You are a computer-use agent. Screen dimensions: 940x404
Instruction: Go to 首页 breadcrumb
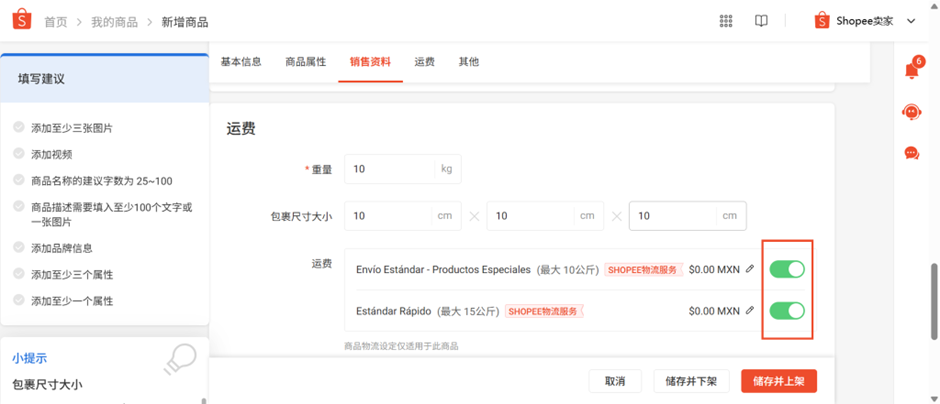(55, 22)
